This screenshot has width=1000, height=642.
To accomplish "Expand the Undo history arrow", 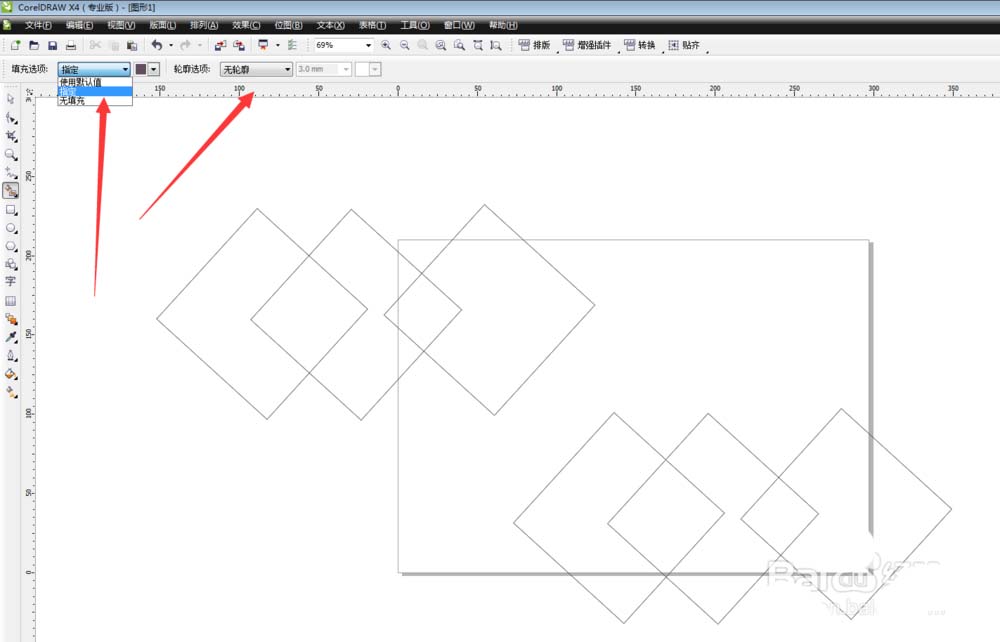I will (x=171, y=45).
